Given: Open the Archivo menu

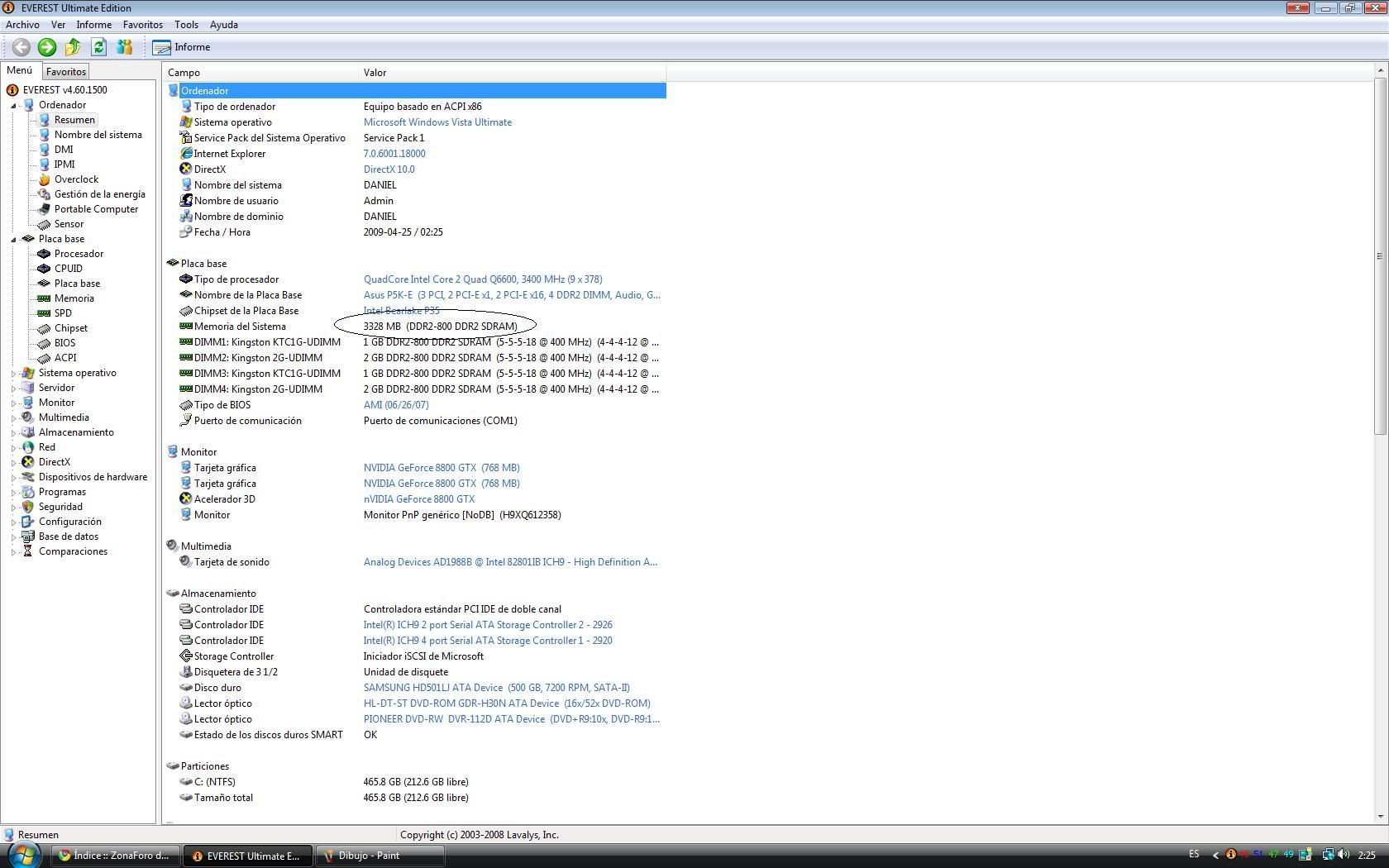Looking at the screenshot, I should click(22, 25).
